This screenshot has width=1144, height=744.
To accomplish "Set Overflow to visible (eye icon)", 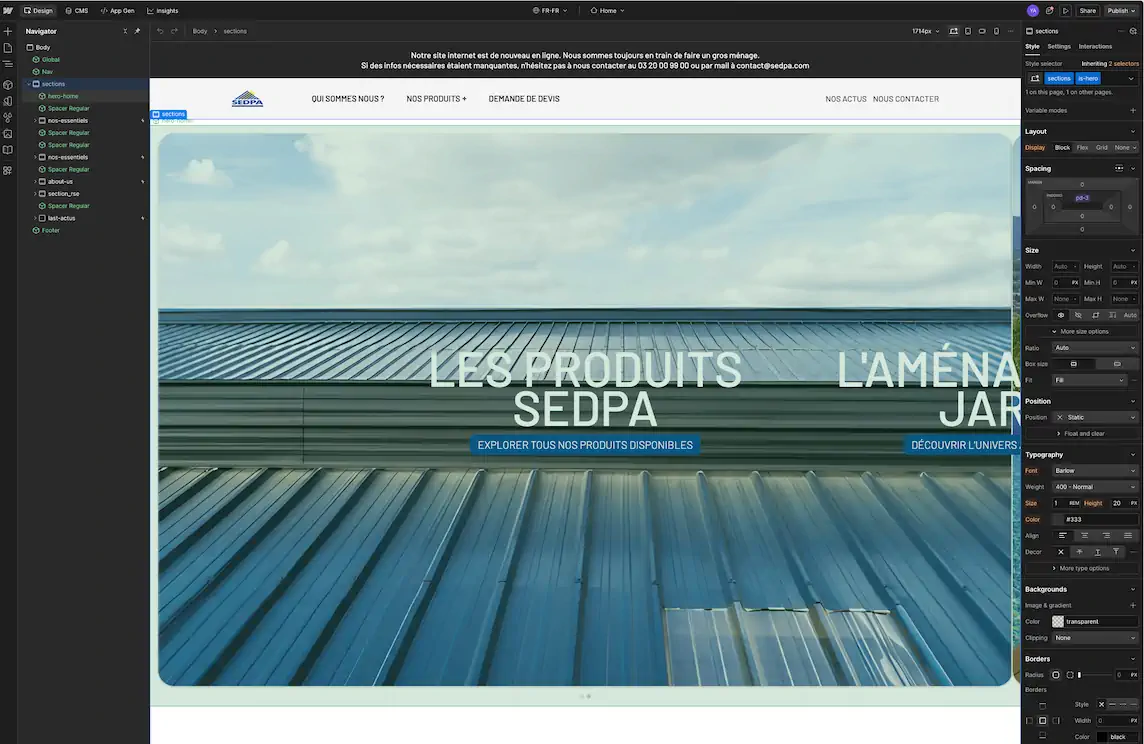I will (1062, 316).
